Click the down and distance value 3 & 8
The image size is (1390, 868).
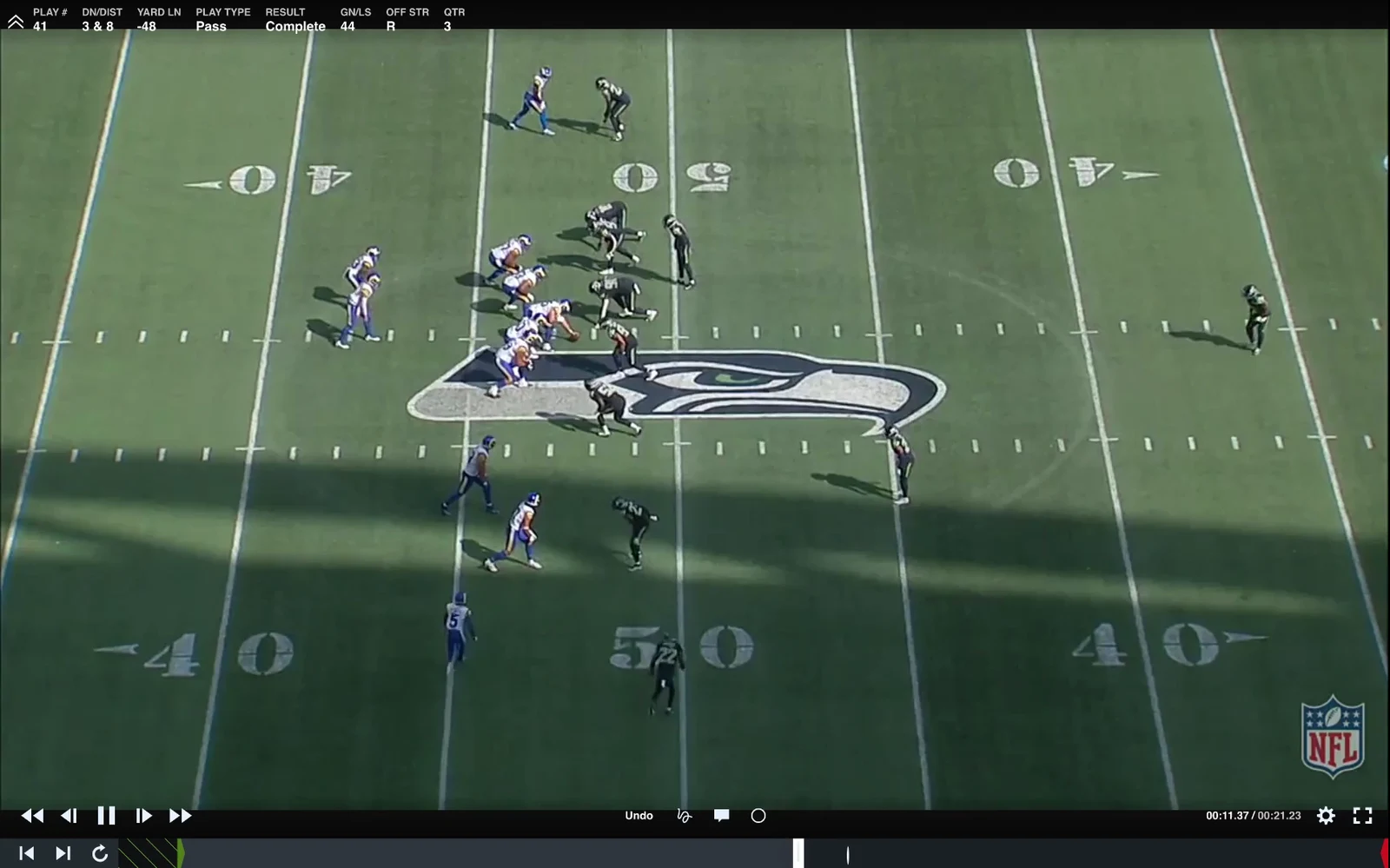tap(97, 27)
